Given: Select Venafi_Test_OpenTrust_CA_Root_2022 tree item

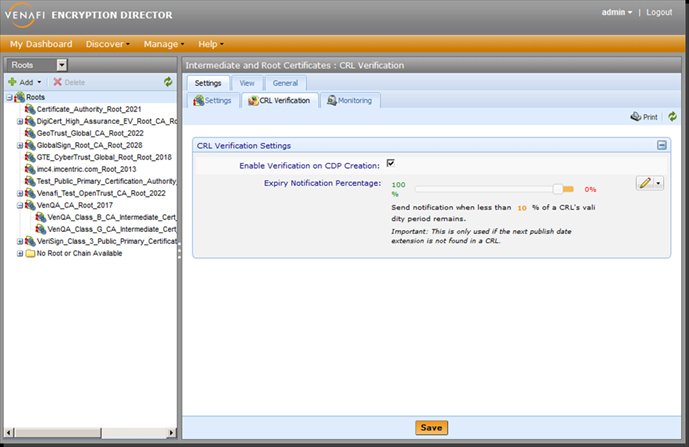Looking at the screenshot, I should 101,193.
